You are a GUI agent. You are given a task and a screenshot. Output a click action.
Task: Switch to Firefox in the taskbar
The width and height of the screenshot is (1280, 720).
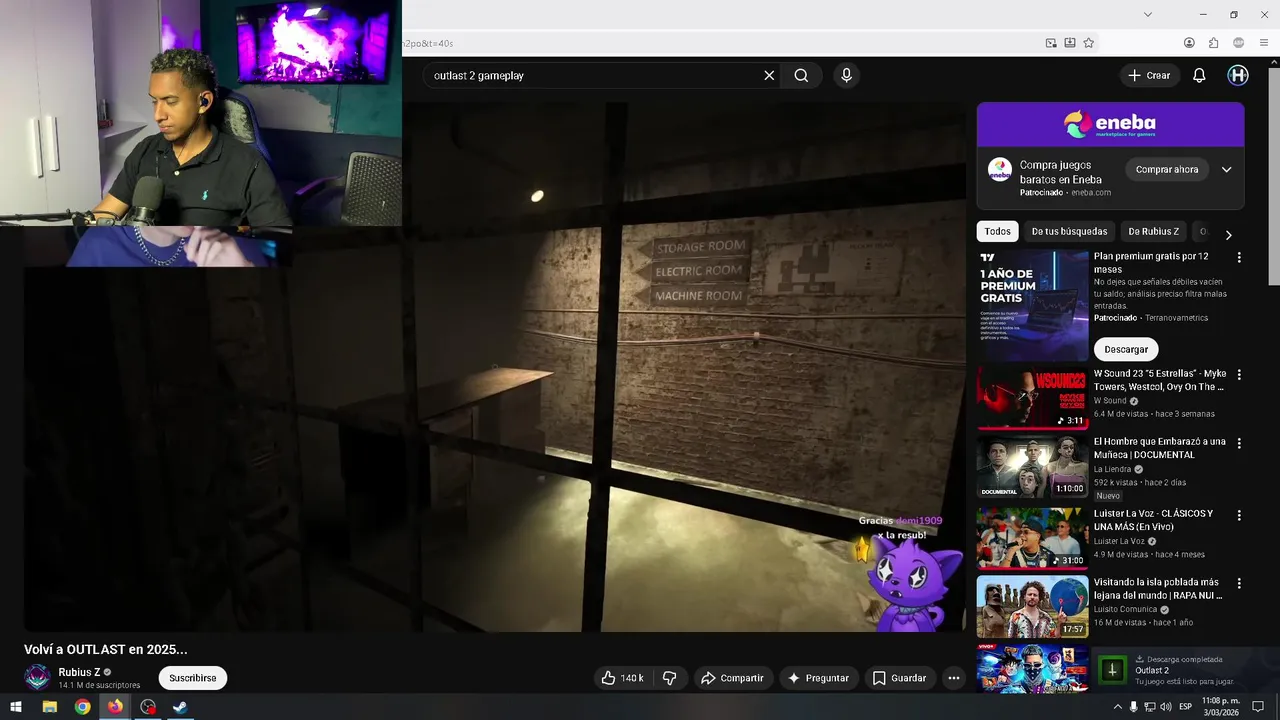[x=115, y=707]
